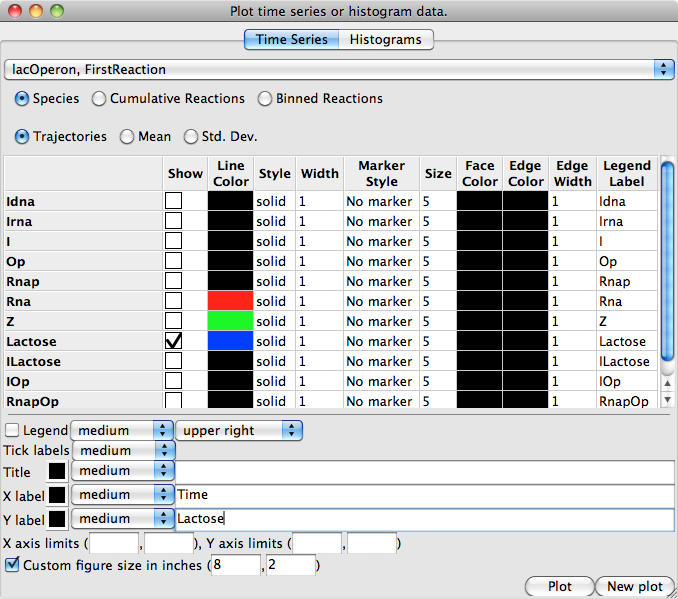Screen dimensions: 678x599
Task: Enable the Legend checkbox
Action: [x=12, y=430]
